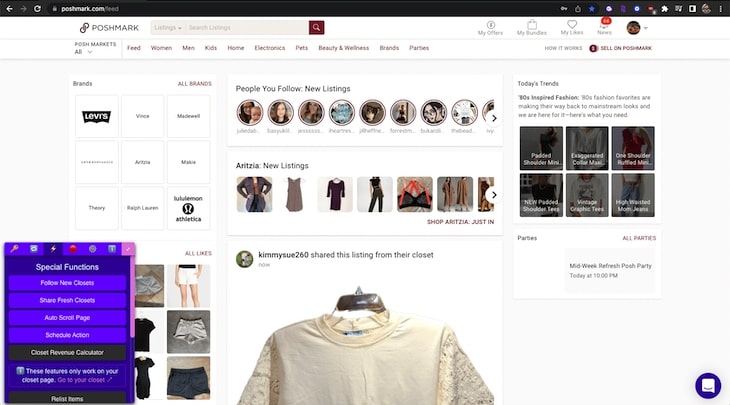Reload the page with browser refresh icon
The height and width of the screenshot is (405, 730).
coord(37,9)
